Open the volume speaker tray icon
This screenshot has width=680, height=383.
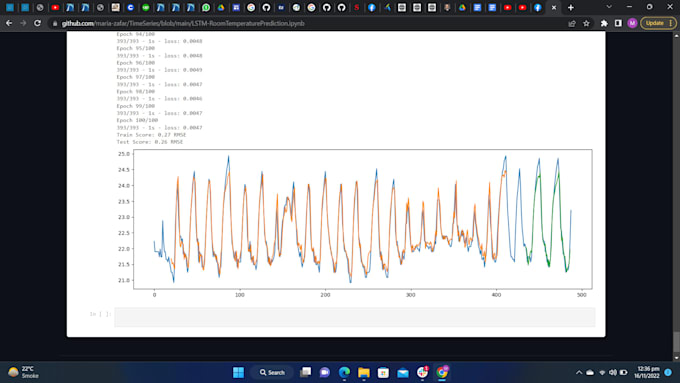[612, 372]
